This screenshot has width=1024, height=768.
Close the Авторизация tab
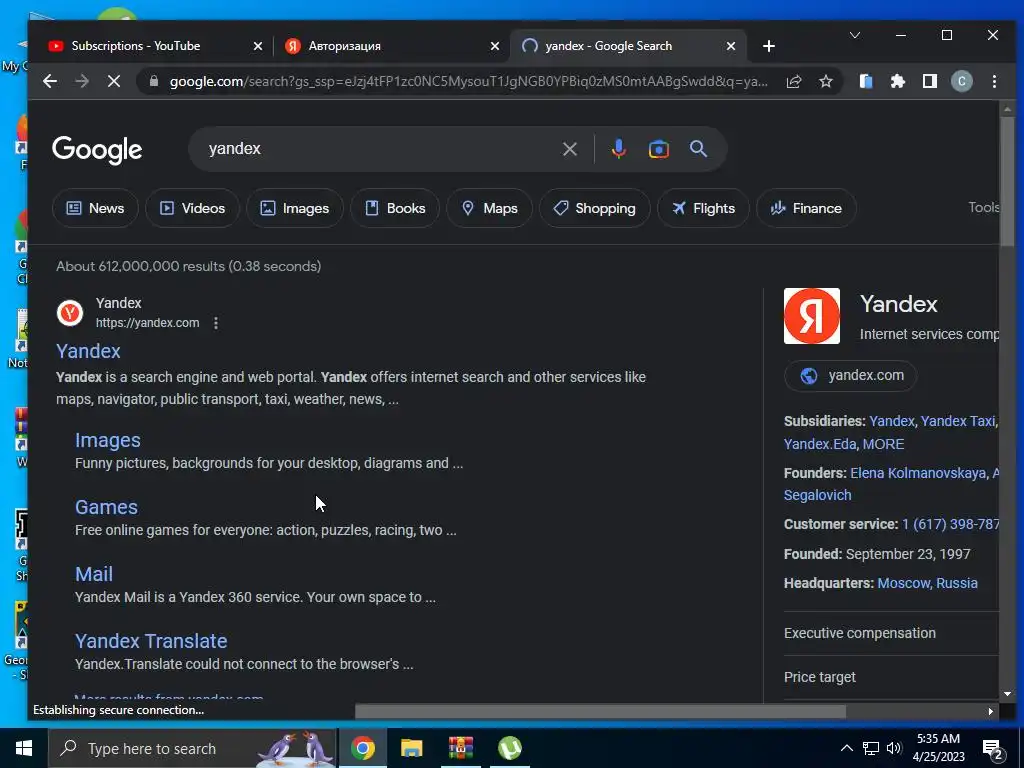click(x=495, y=46)
